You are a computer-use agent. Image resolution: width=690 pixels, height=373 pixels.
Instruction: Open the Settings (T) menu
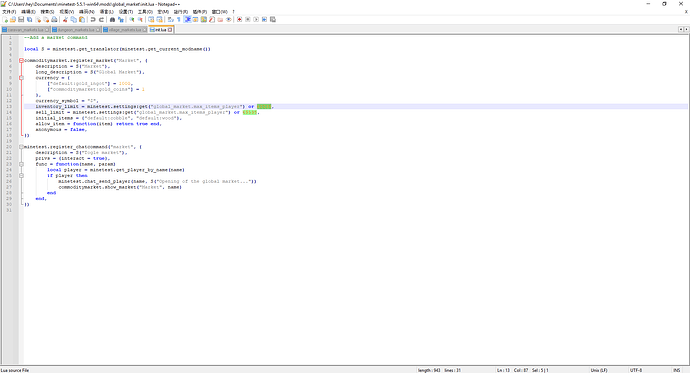click(125, 11)
